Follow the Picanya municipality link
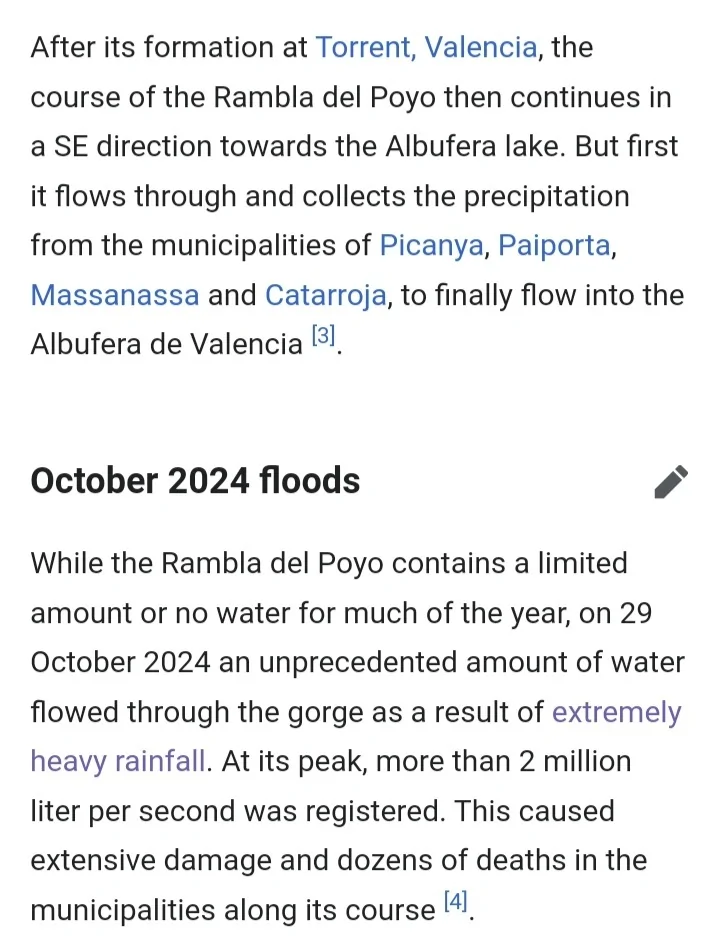The width and height of the screenshot is (720, 951). pyautogui.click(x=431, y=246)
